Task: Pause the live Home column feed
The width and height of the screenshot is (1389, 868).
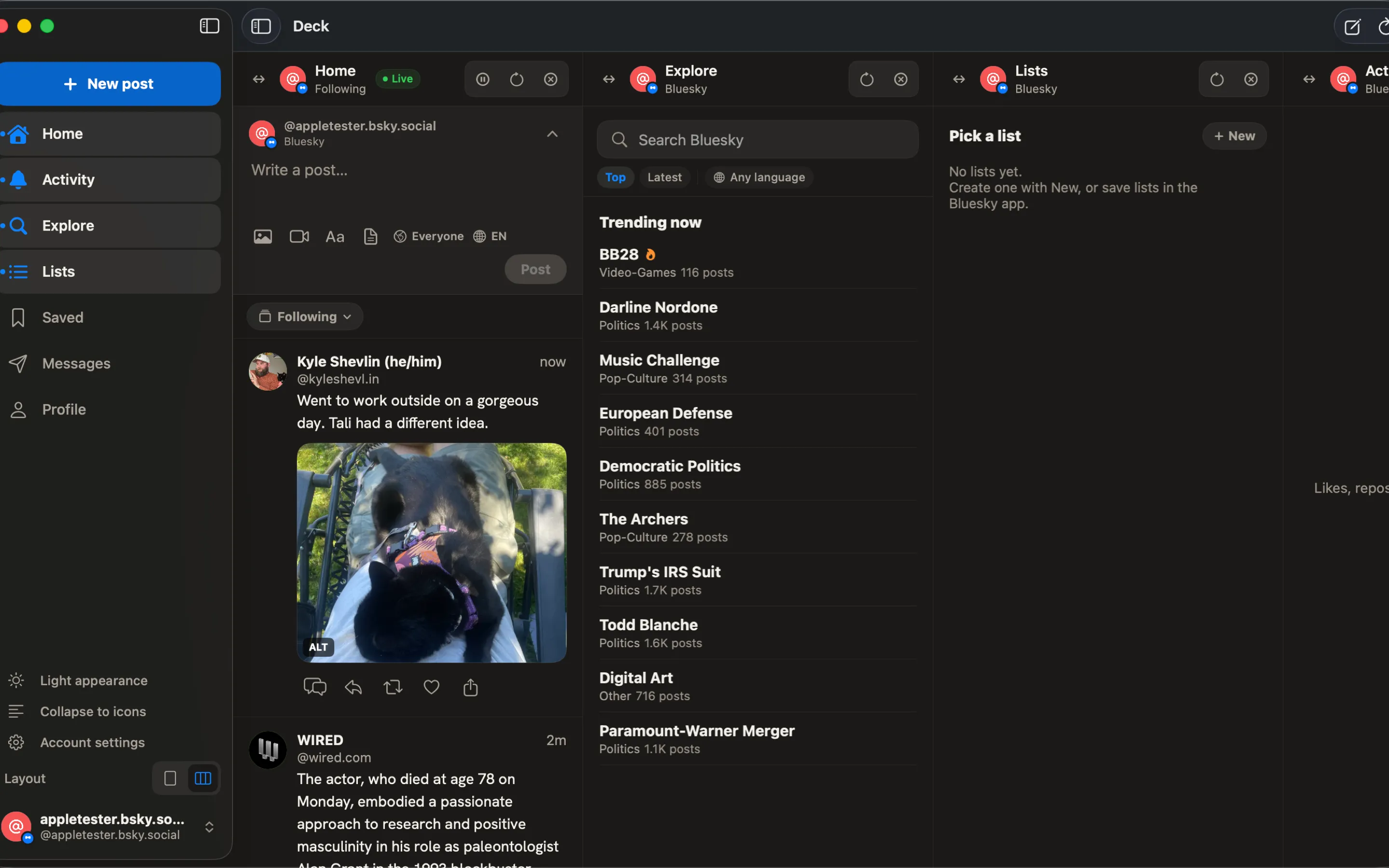Action: (483, 79)
